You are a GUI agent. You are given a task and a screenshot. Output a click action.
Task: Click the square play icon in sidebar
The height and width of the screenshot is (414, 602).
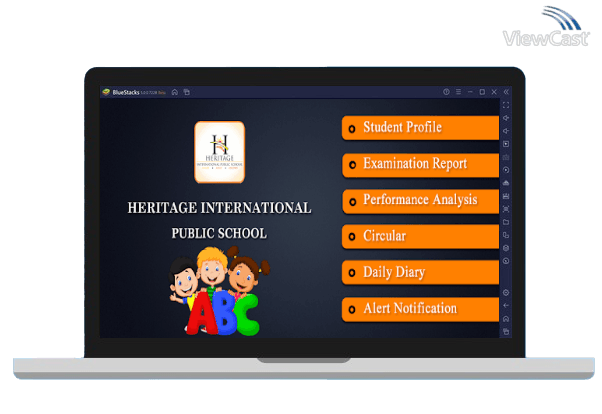pyautogui.click(x=506, y=144)
